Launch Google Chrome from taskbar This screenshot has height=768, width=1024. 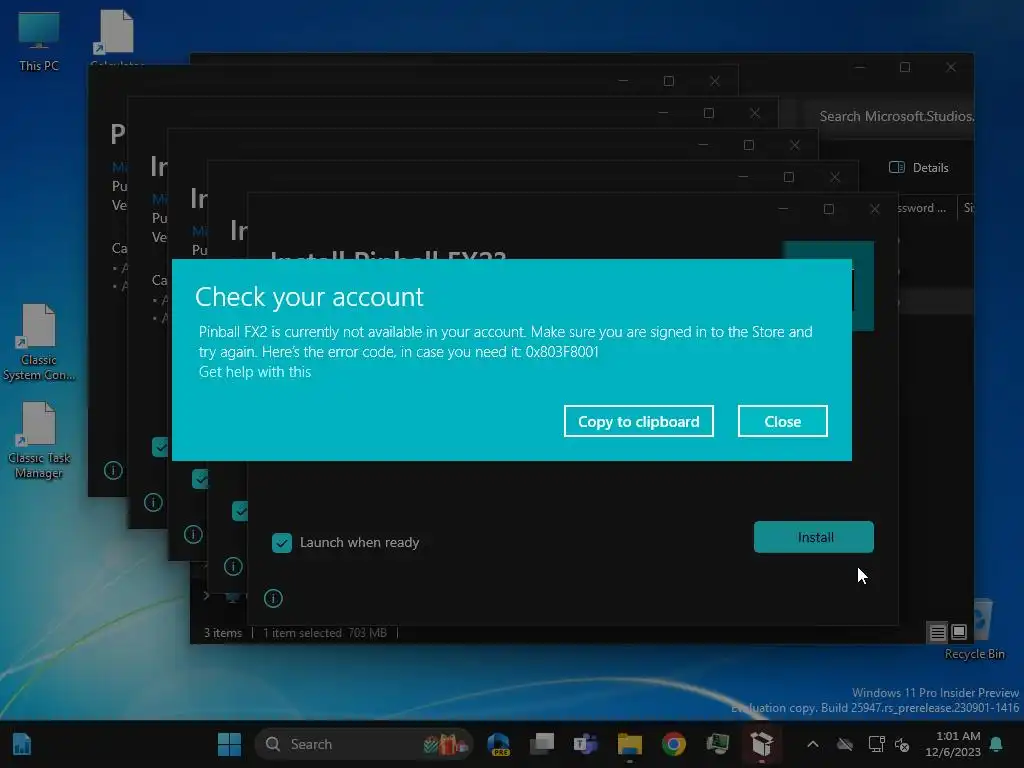[x=673, y=744]
